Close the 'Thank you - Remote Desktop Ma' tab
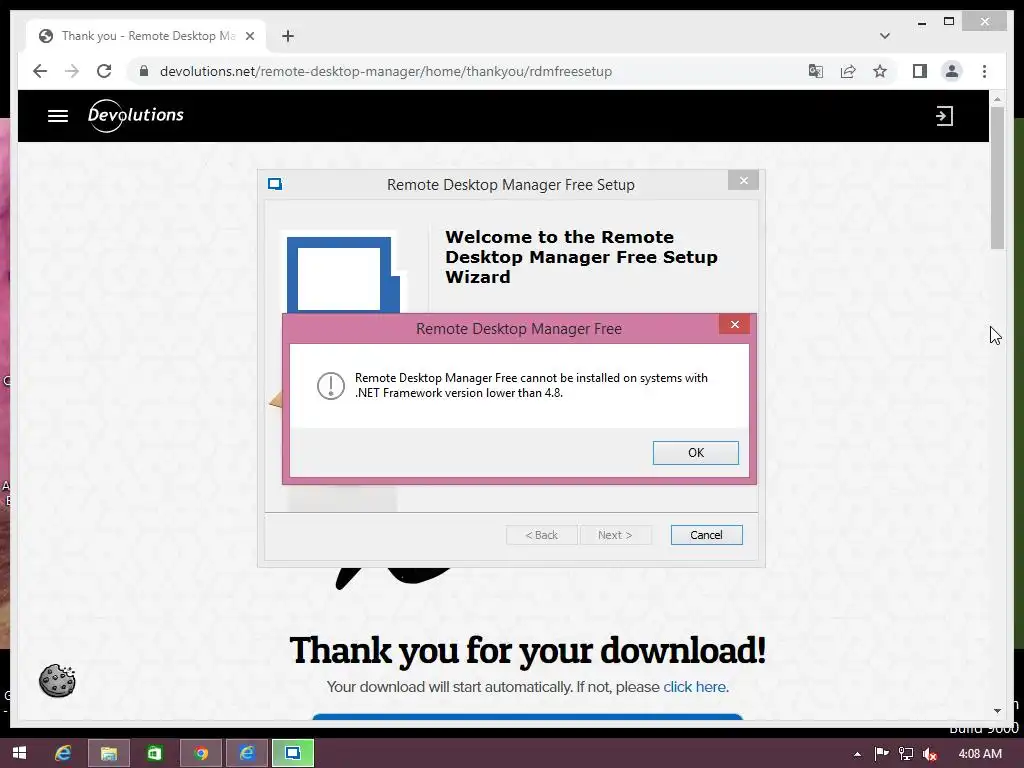 click(x=249, y=36)
